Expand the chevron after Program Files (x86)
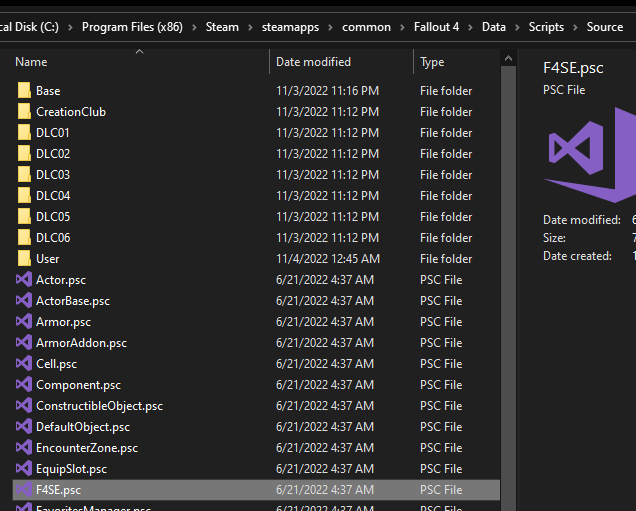The width and height of the screenshot is (636, 511). point(194,27)
